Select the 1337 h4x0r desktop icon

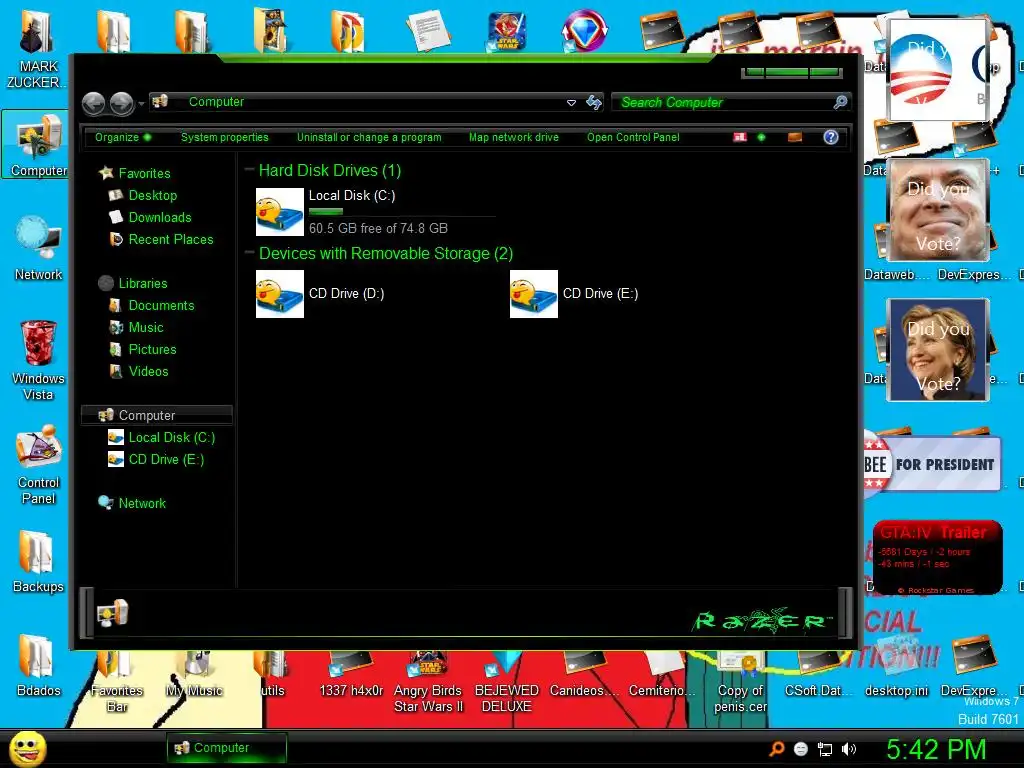[351, 675]
